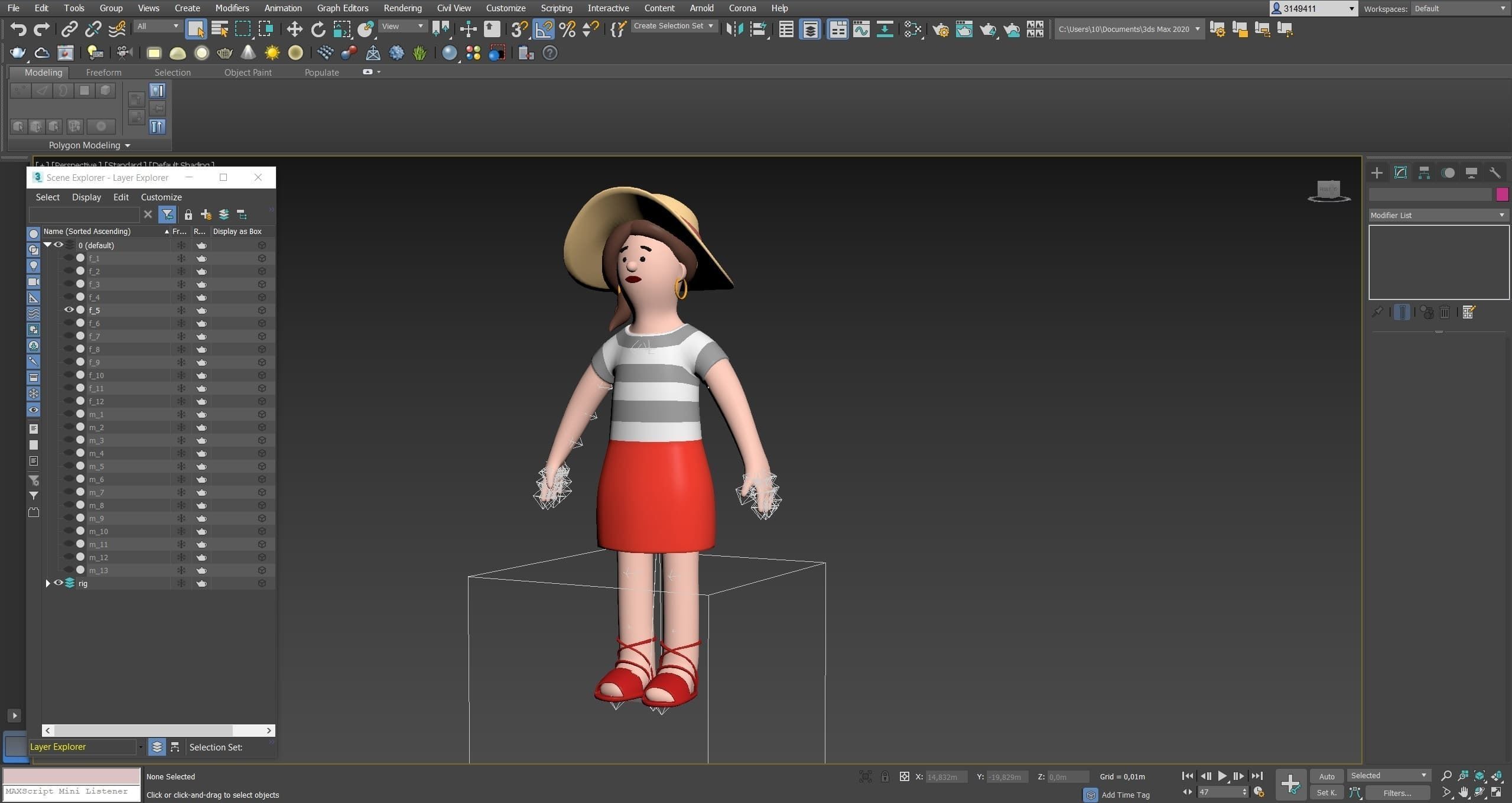Click the help question mark icon
The height and width of the screenshot is (803, 1512).
(549, 53)
